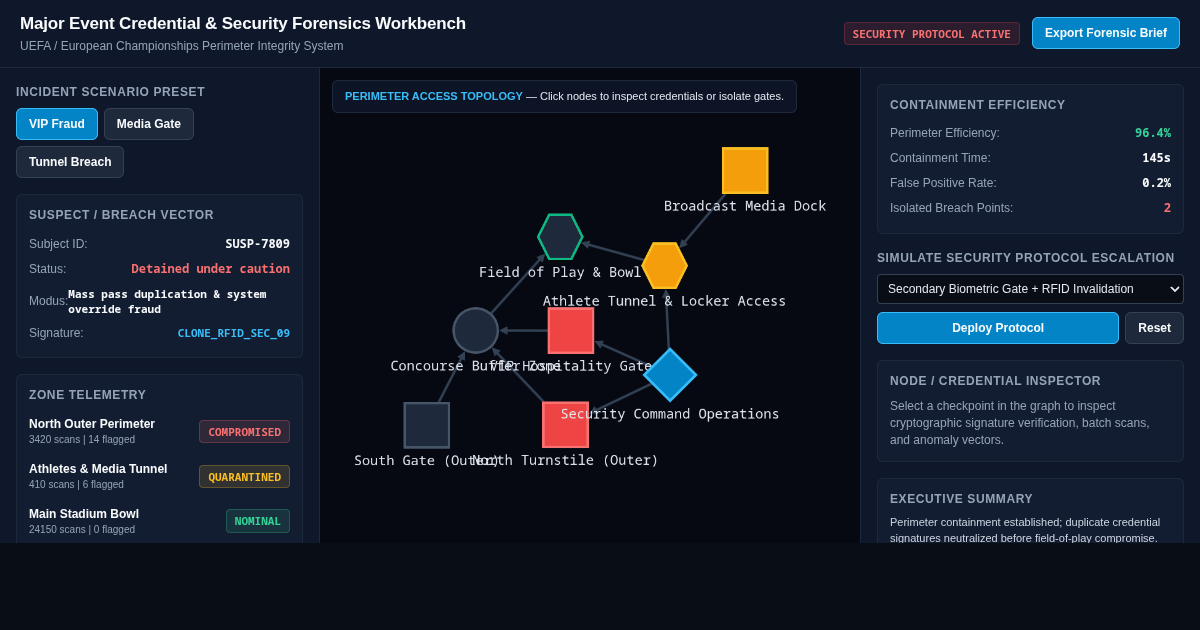Click the PERIMETER ACCESS TOPOLOGY heading
This screenshot has height=630, width=1200.
pyautogui.click(x=434, y=96)
